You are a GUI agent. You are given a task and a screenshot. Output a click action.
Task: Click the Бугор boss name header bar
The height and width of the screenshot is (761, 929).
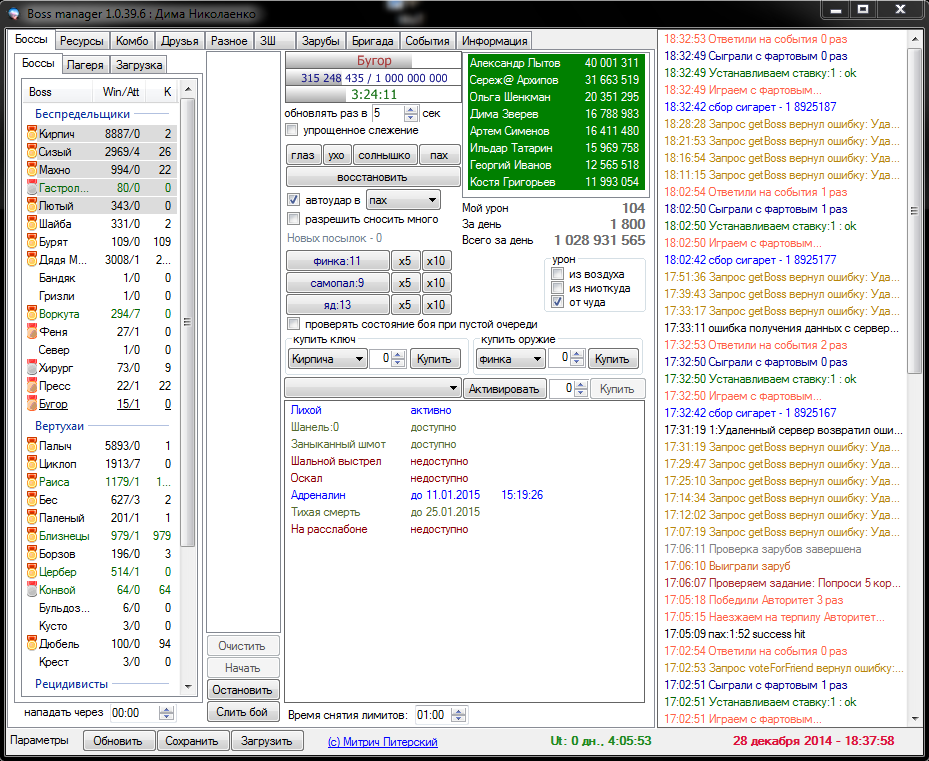coord(373,61)
